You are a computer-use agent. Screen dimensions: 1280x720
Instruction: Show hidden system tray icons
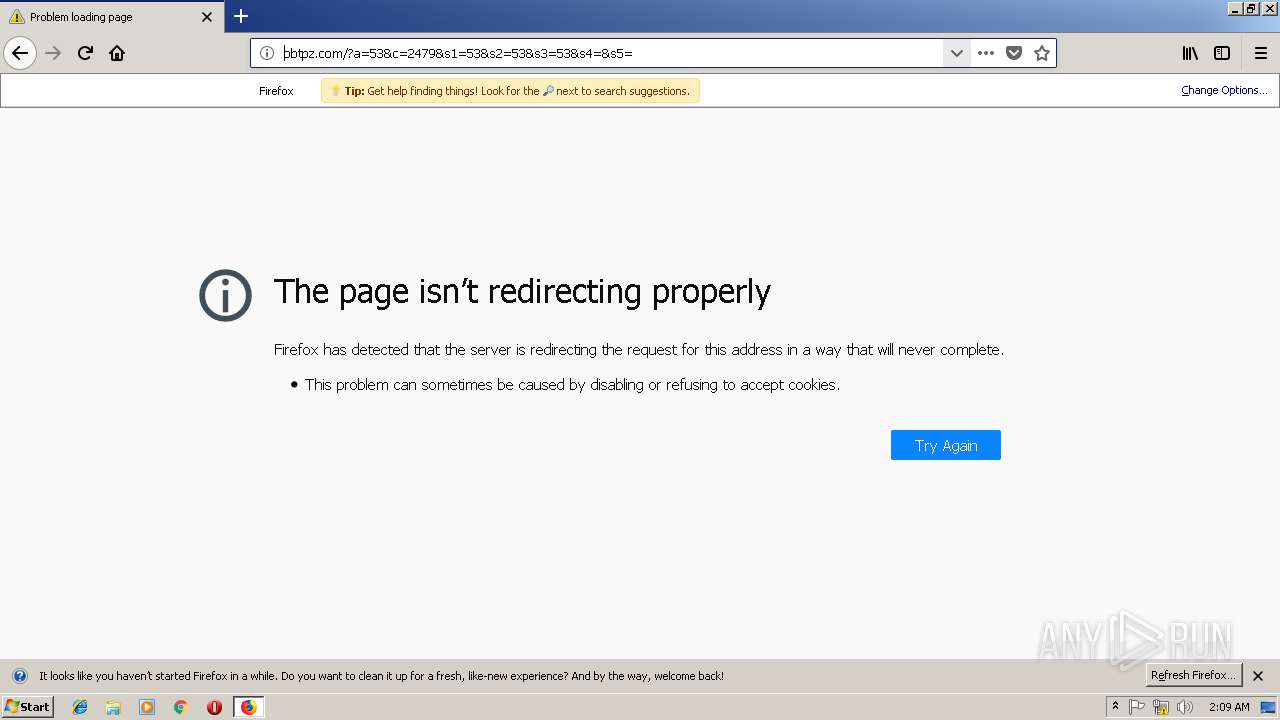pos(1116,707)
